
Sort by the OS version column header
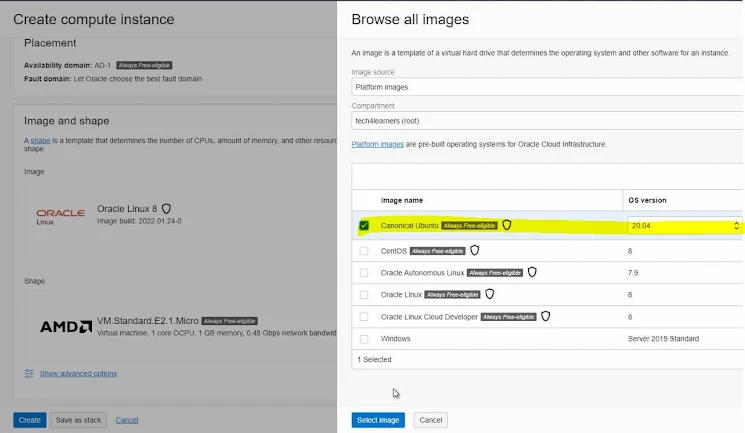[x=647, y=200]
